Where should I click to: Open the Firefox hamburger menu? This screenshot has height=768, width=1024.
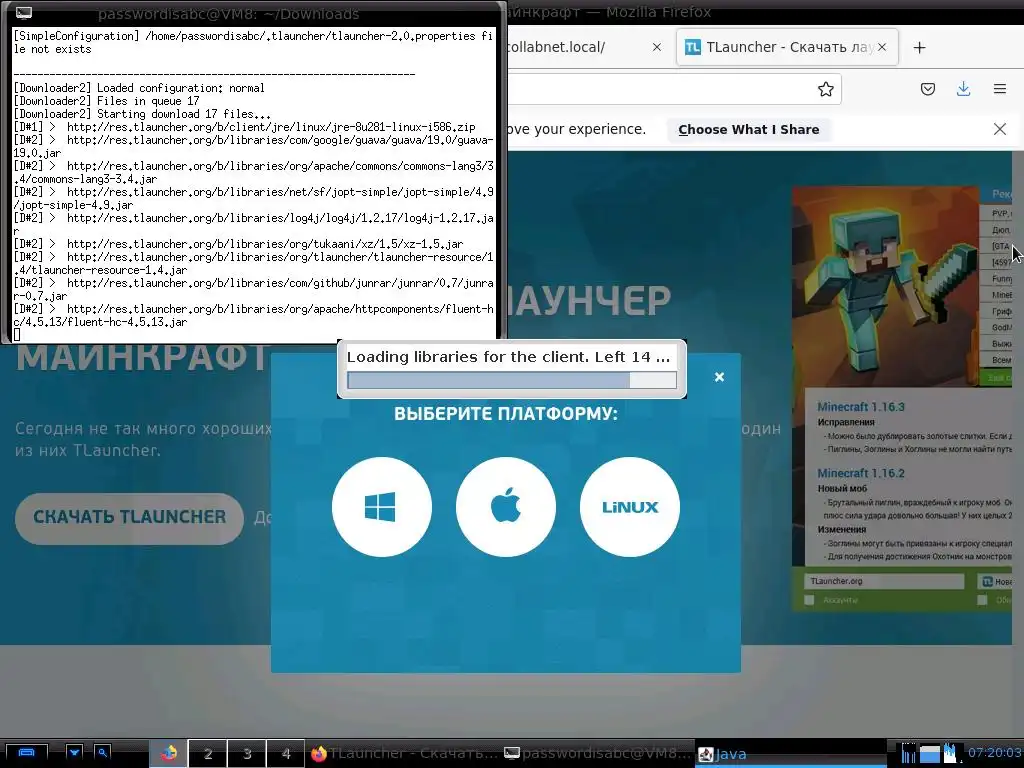pyautogui.click(x=999, y=89)
